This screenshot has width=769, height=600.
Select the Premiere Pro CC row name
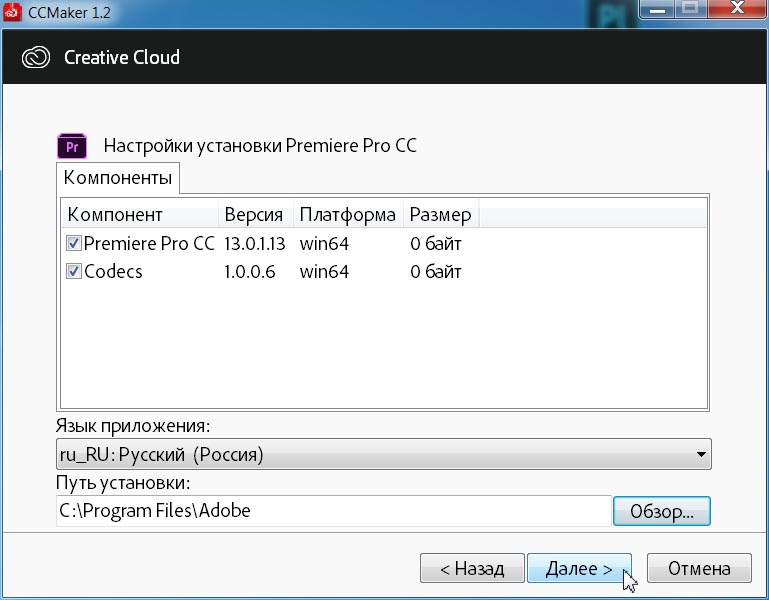click(x=149, y=243)
